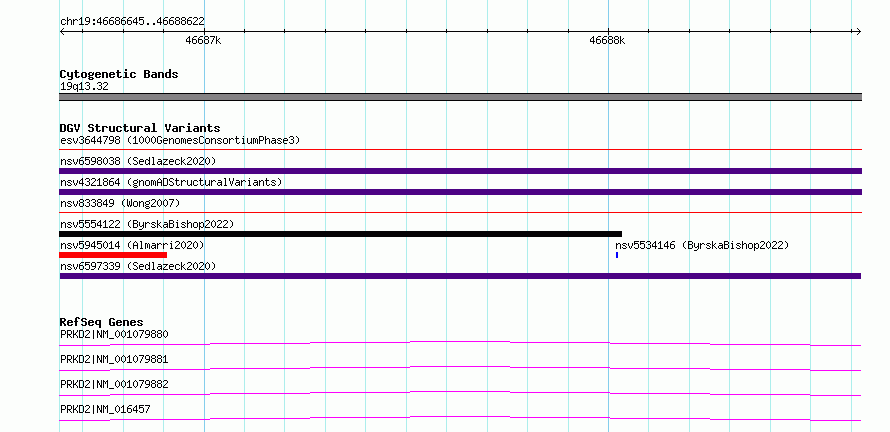The image size is (890, 432).
Task: Click the 46687k ruler tick label
Action: pos(203,40)
